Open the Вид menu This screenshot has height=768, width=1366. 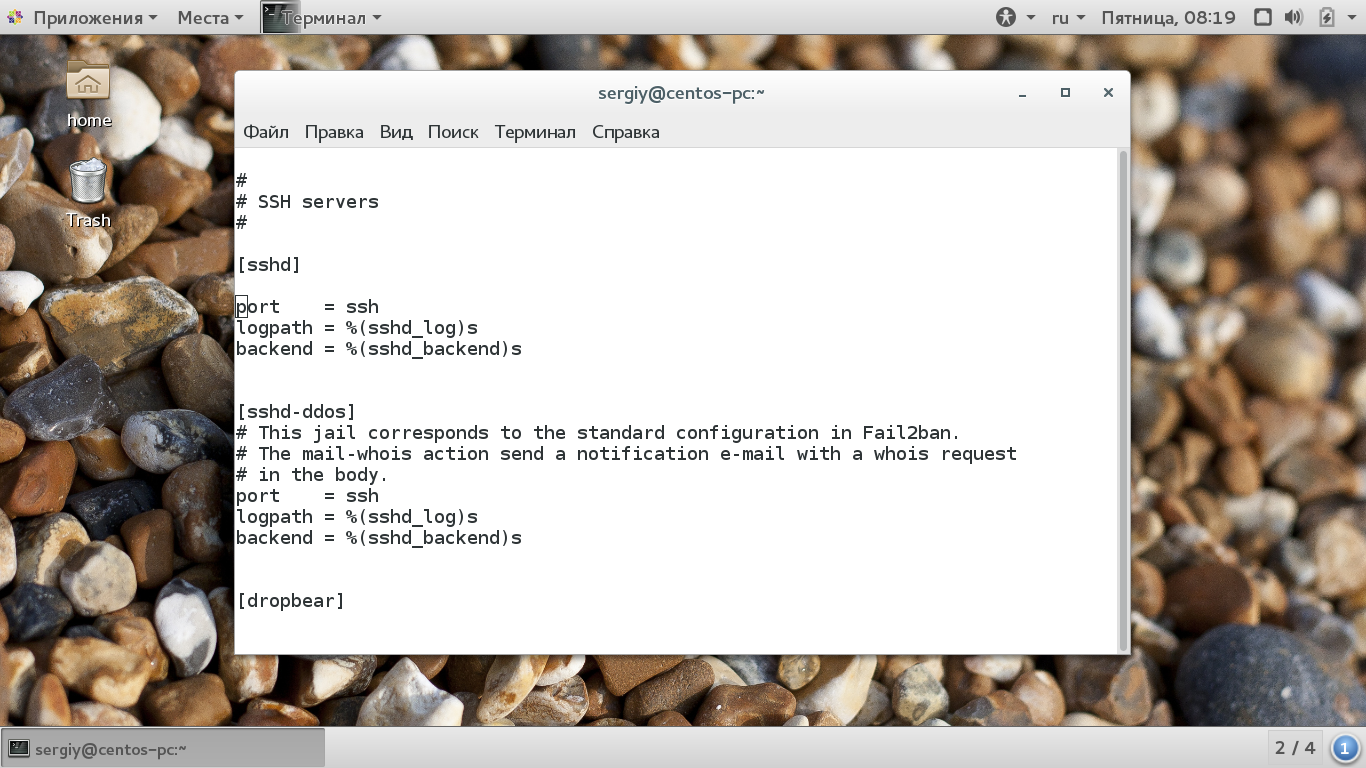tap(396, 132)
